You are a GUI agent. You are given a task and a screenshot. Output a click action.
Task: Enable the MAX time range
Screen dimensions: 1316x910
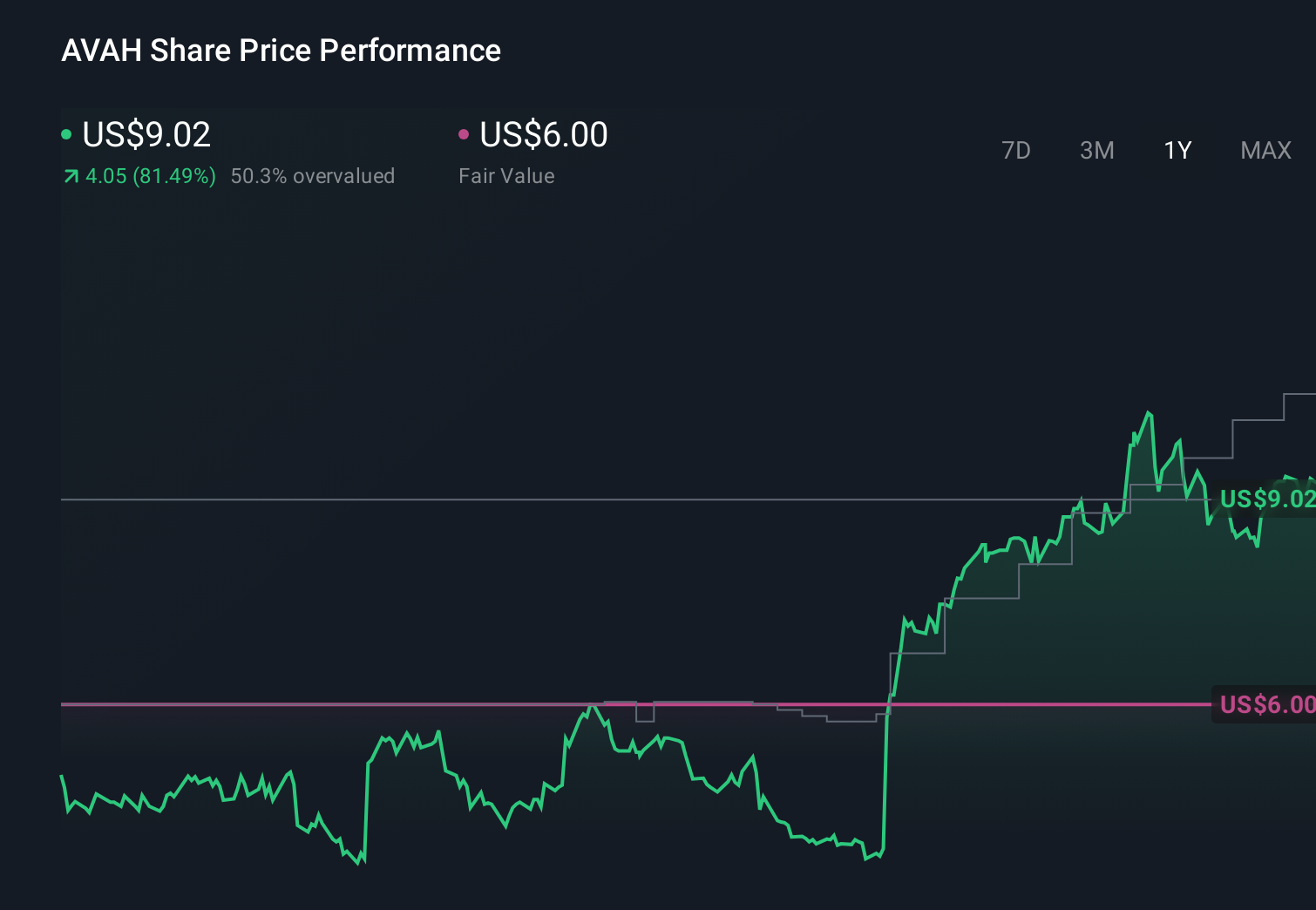tap(1265, 150)
